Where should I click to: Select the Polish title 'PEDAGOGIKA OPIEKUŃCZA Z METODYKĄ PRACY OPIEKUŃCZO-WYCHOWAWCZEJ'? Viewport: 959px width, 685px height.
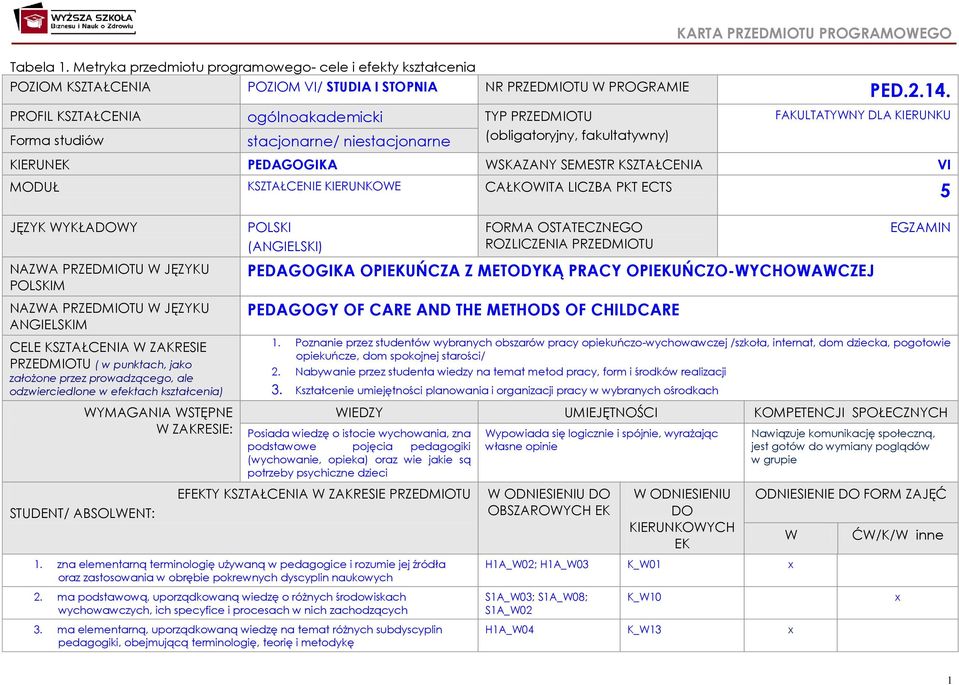(x=561, y=270)
